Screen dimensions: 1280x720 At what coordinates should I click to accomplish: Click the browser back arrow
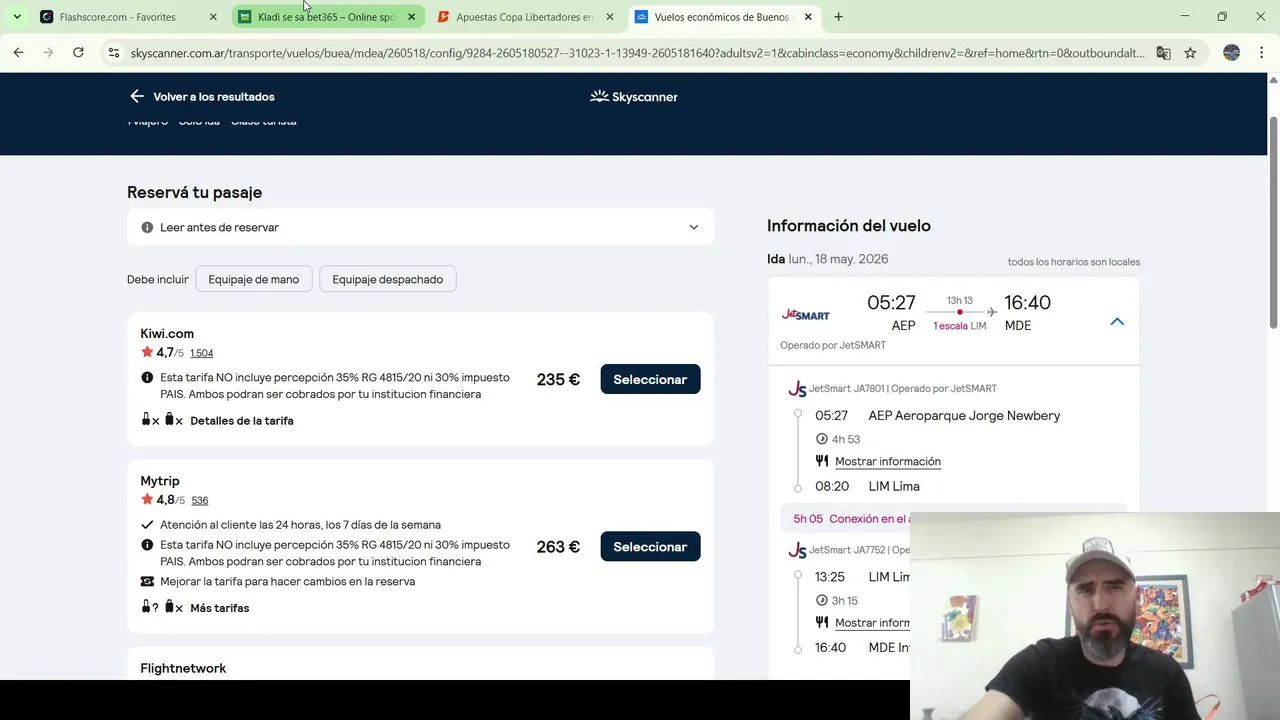[x=18, y=53]
